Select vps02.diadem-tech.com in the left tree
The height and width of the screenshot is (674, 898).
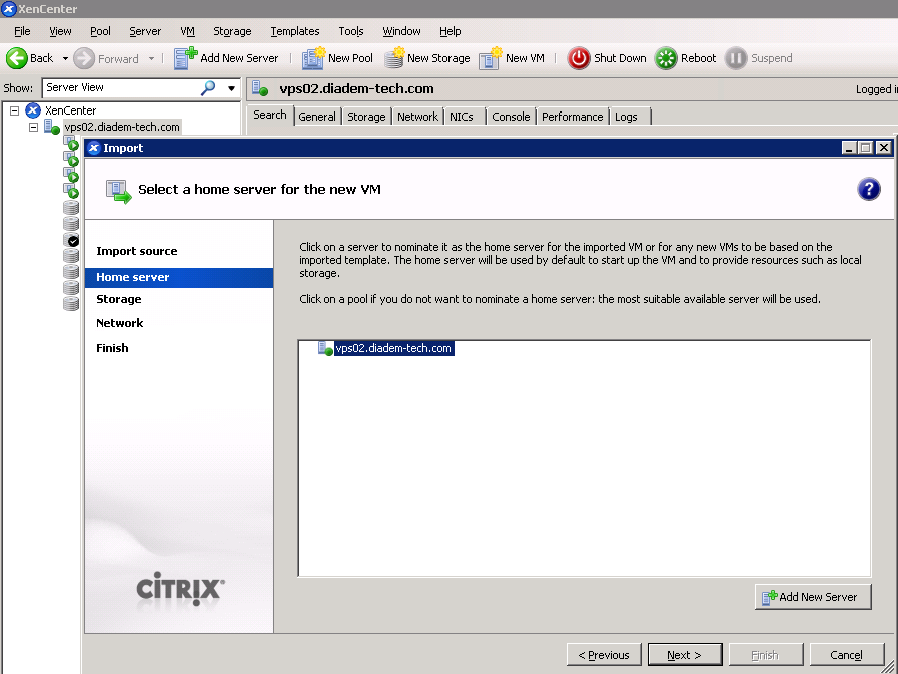pos(122,127)
